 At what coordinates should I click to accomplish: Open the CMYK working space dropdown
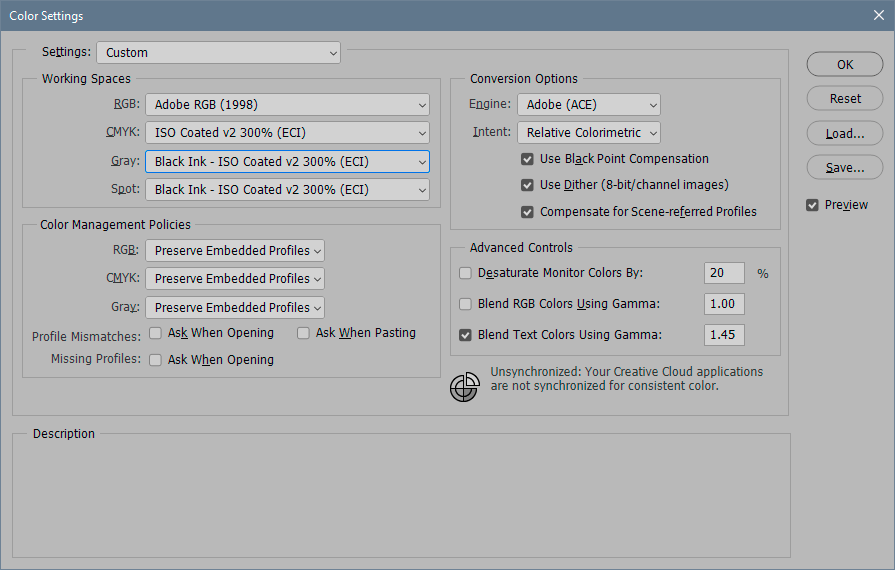click(x=287, y=133)
